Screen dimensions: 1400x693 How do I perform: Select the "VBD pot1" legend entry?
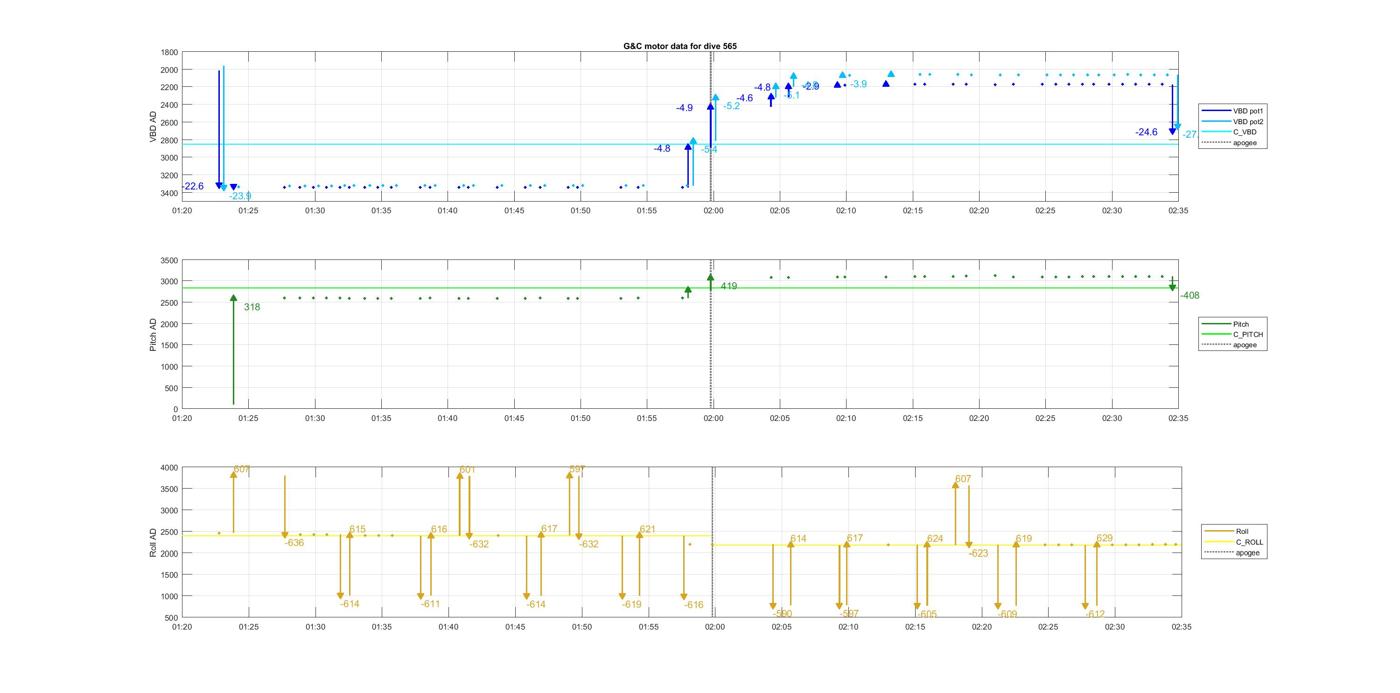(x=1233, y=111)
